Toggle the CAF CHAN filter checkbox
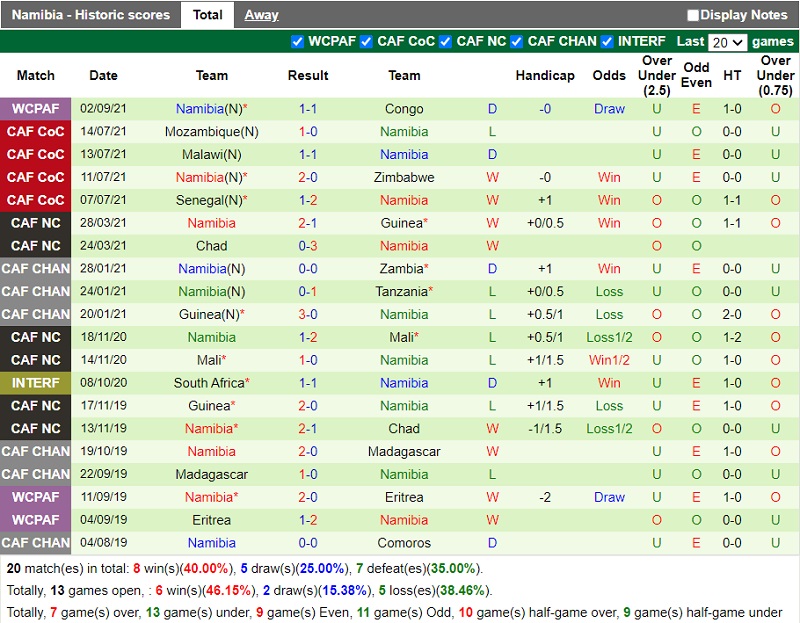The height and width of the screenshot is (623, 800). 516,42
